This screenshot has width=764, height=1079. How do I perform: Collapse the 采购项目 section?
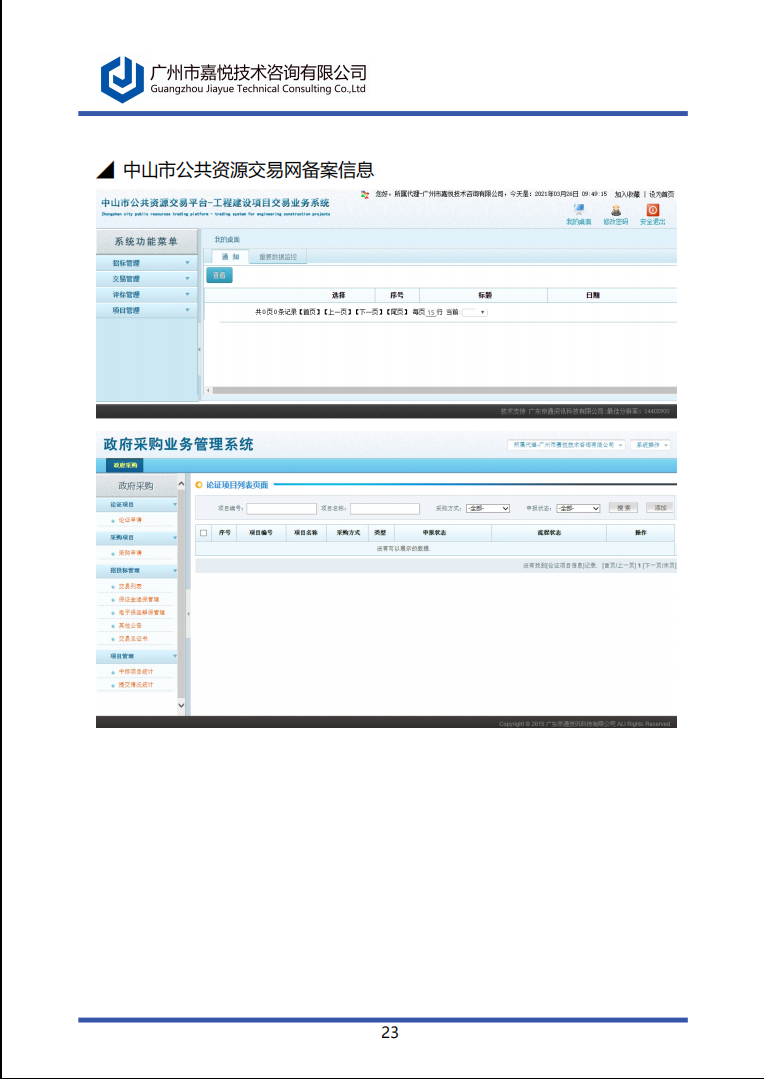point(136,537)
